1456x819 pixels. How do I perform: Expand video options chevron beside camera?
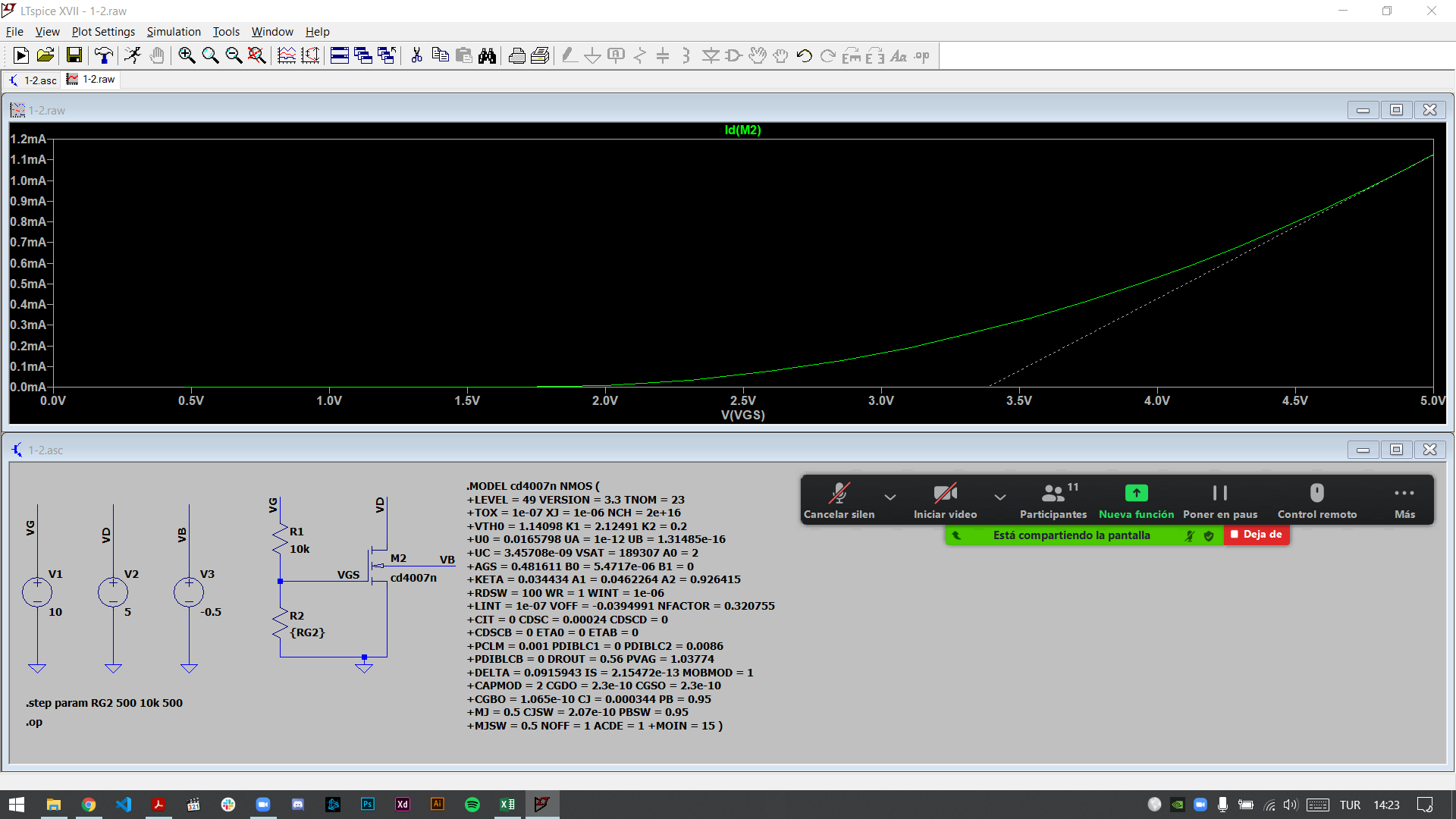click(x=999, y=497)
